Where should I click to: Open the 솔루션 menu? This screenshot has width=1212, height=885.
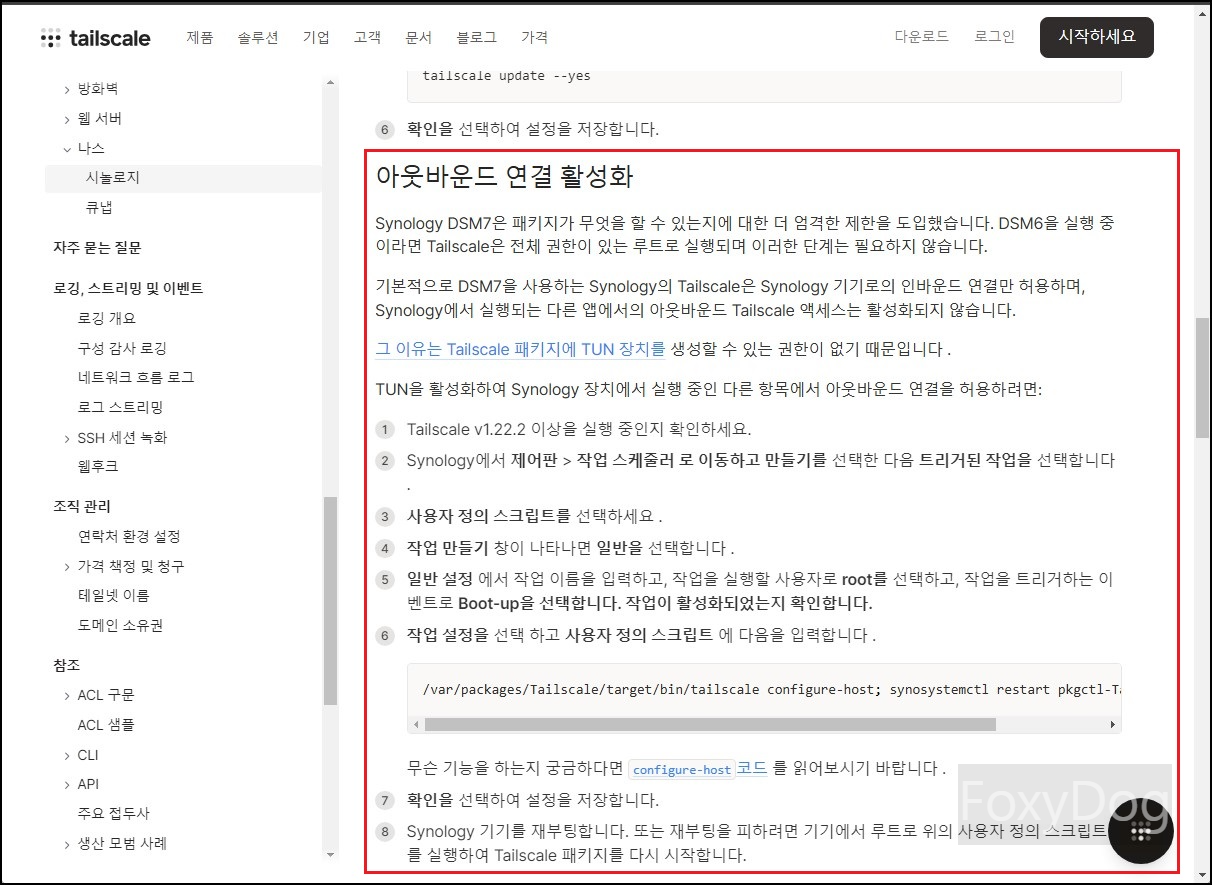(258, 37)
